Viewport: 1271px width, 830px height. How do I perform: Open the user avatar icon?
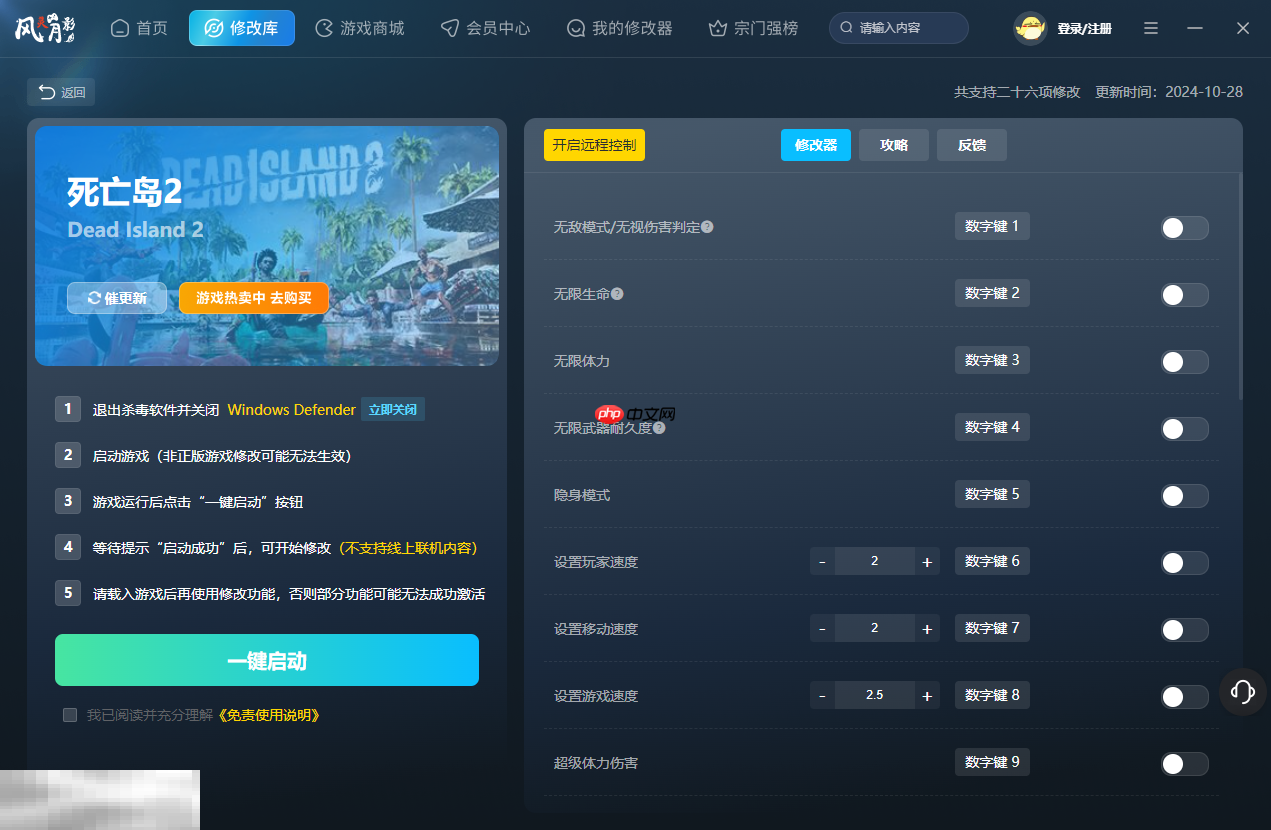[x=1030, y=28]
